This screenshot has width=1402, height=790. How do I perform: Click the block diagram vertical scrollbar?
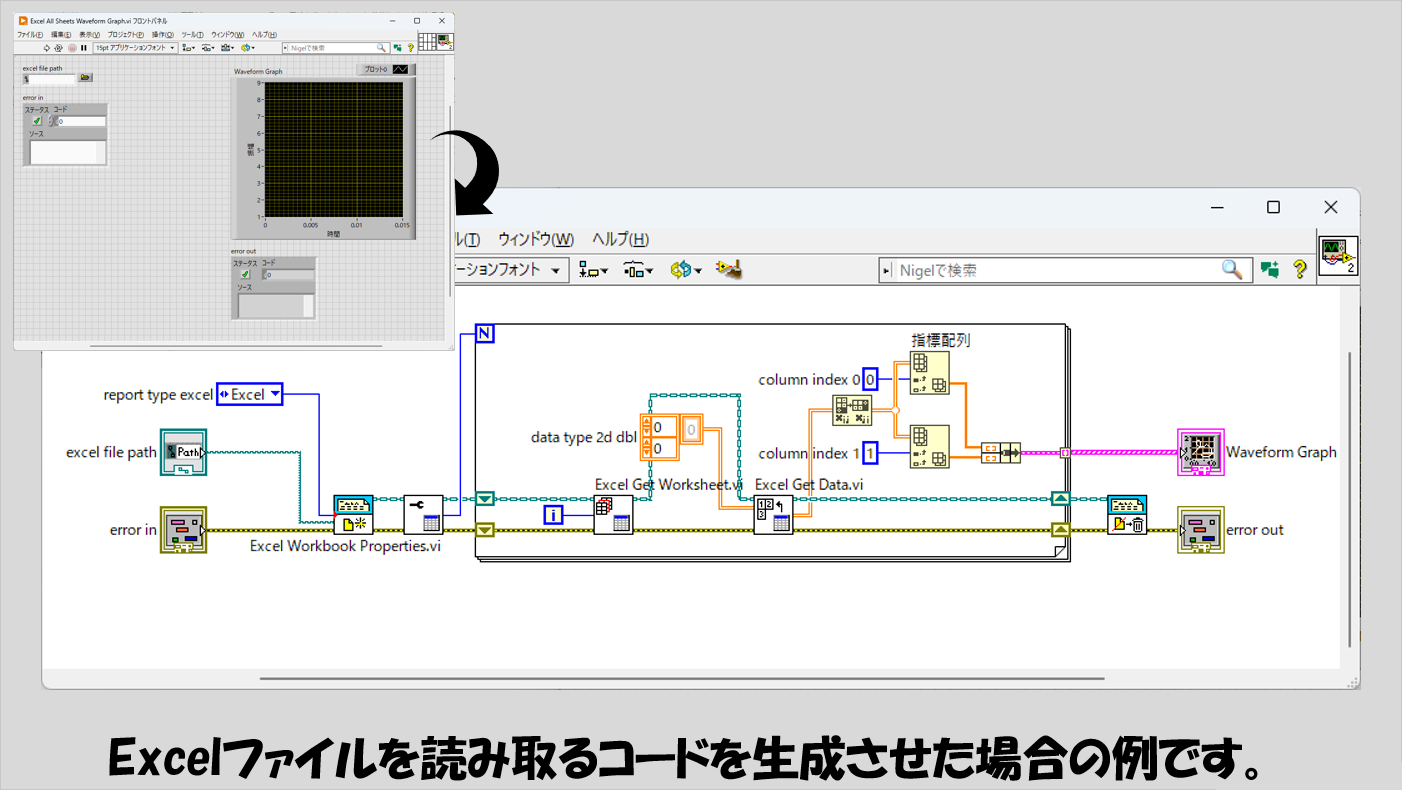[x=1350, y=500]
